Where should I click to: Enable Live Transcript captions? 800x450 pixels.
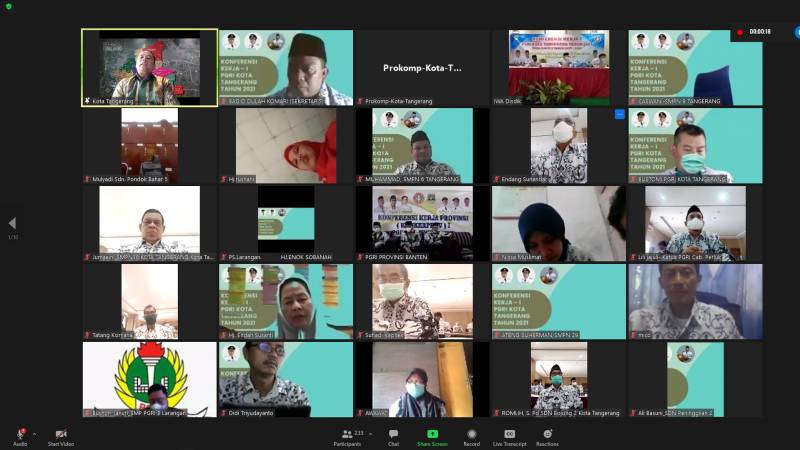point(509,434)
